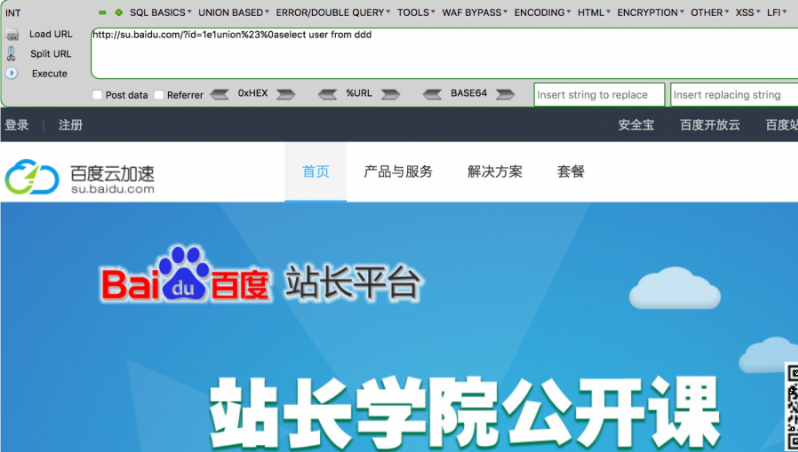Click the 安全宝 link
The width and height of the screenshot is (798, 452).
pyautogui.click(x=636, y=125)
